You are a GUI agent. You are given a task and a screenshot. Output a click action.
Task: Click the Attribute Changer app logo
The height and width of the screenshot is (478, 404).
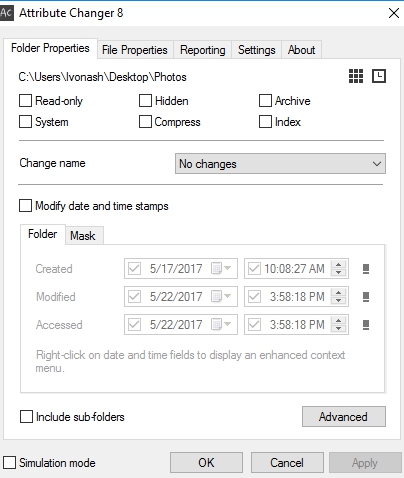tap(7, 13)
